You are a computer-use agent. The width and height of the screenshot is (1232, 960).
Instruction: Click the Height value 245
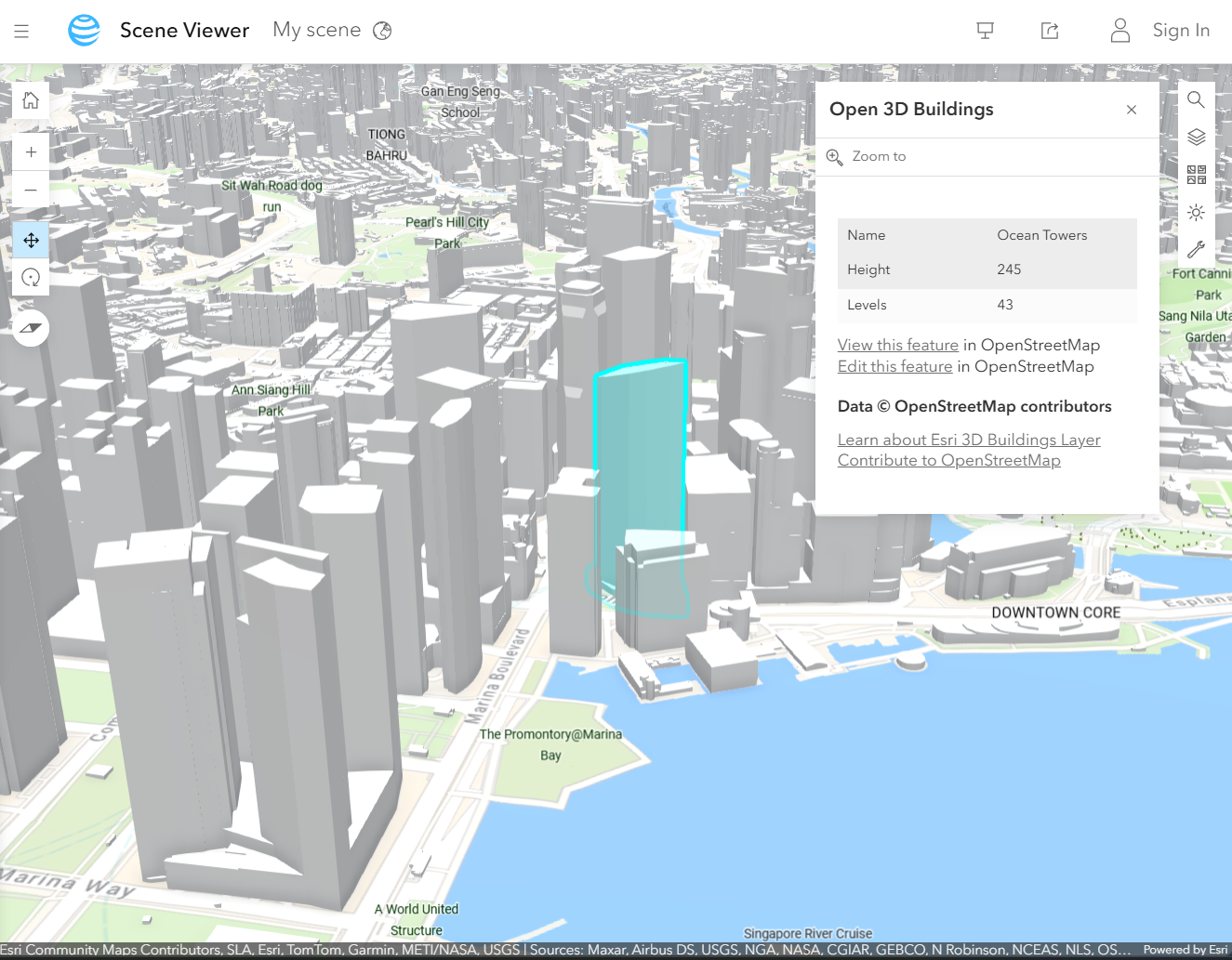pyautogui.click(x=1009, y=270)
